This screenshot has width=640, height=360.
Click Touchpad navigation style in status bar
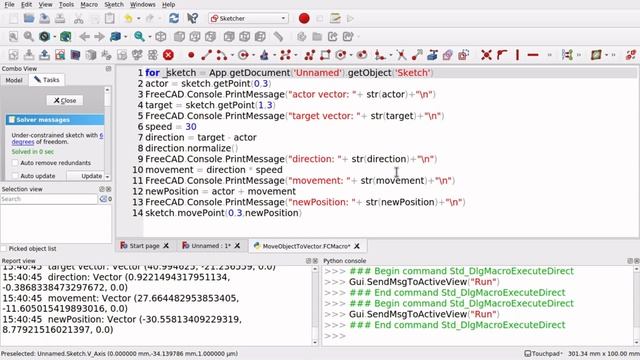click(x=543, y=353)
